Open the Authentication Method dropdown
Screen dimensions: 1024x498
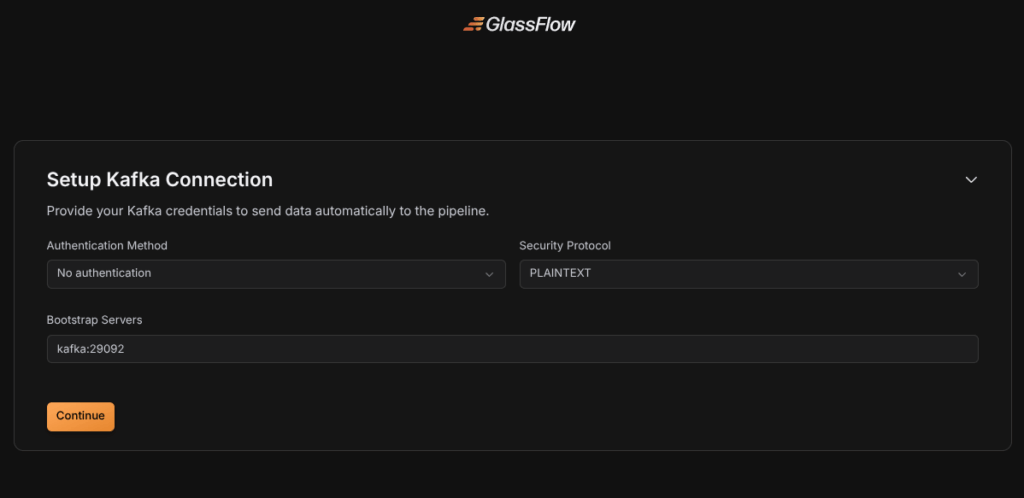pos(275,274)
